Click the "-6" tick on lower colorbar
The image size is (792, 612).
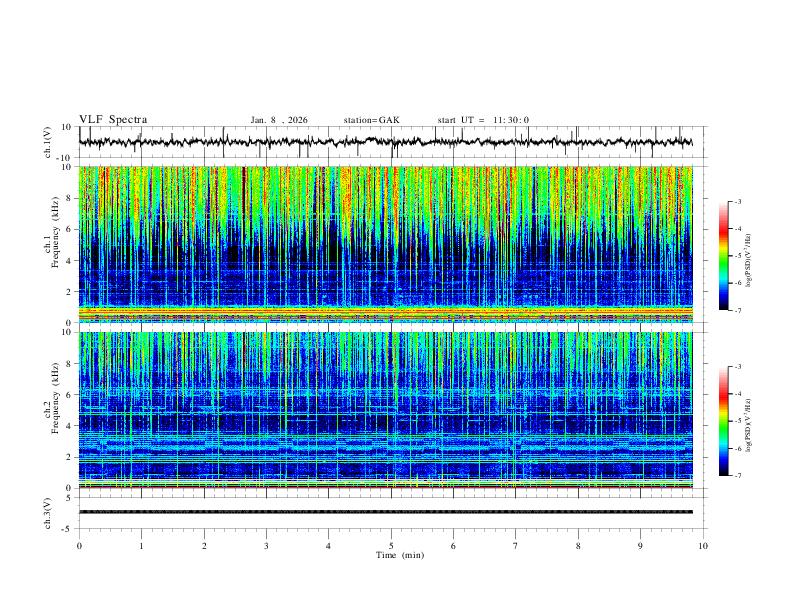[737, 448]
